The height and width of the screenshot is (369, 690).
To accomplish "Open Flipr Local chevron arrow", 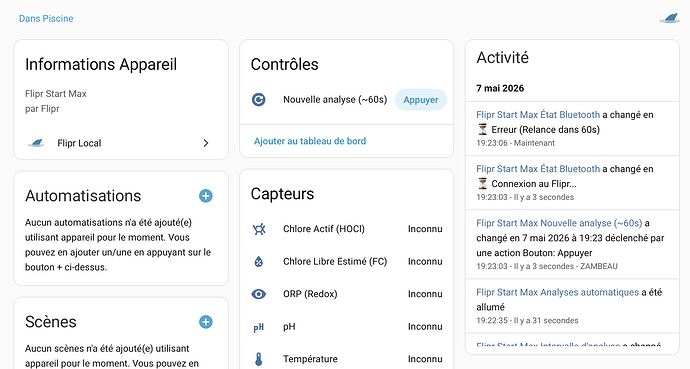I will point(206,143).
